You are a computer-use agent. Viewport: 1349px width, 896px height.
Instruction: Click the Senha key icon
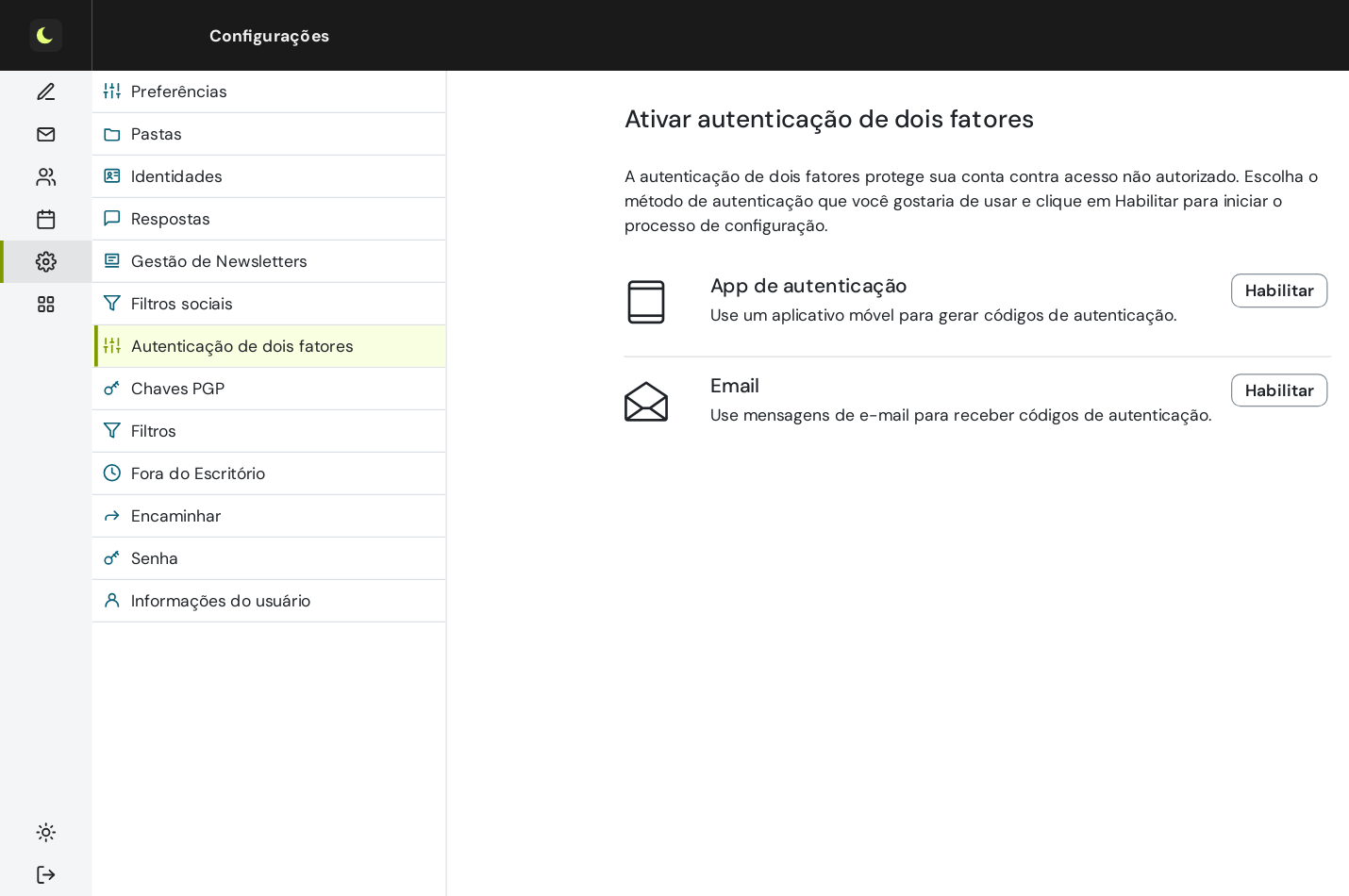click(x=112, y=558)
